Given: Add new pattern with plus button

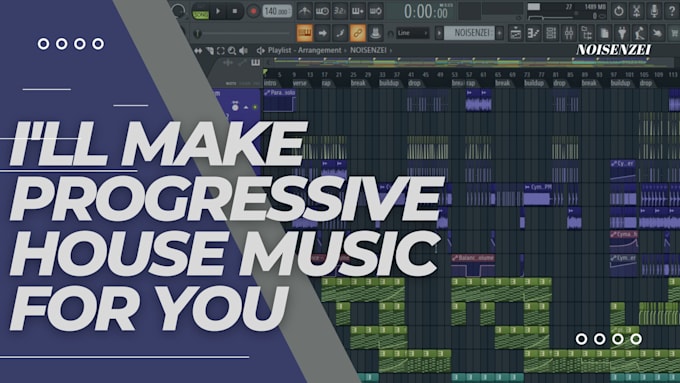Looking at the screenshot, I should pos(500,33).
